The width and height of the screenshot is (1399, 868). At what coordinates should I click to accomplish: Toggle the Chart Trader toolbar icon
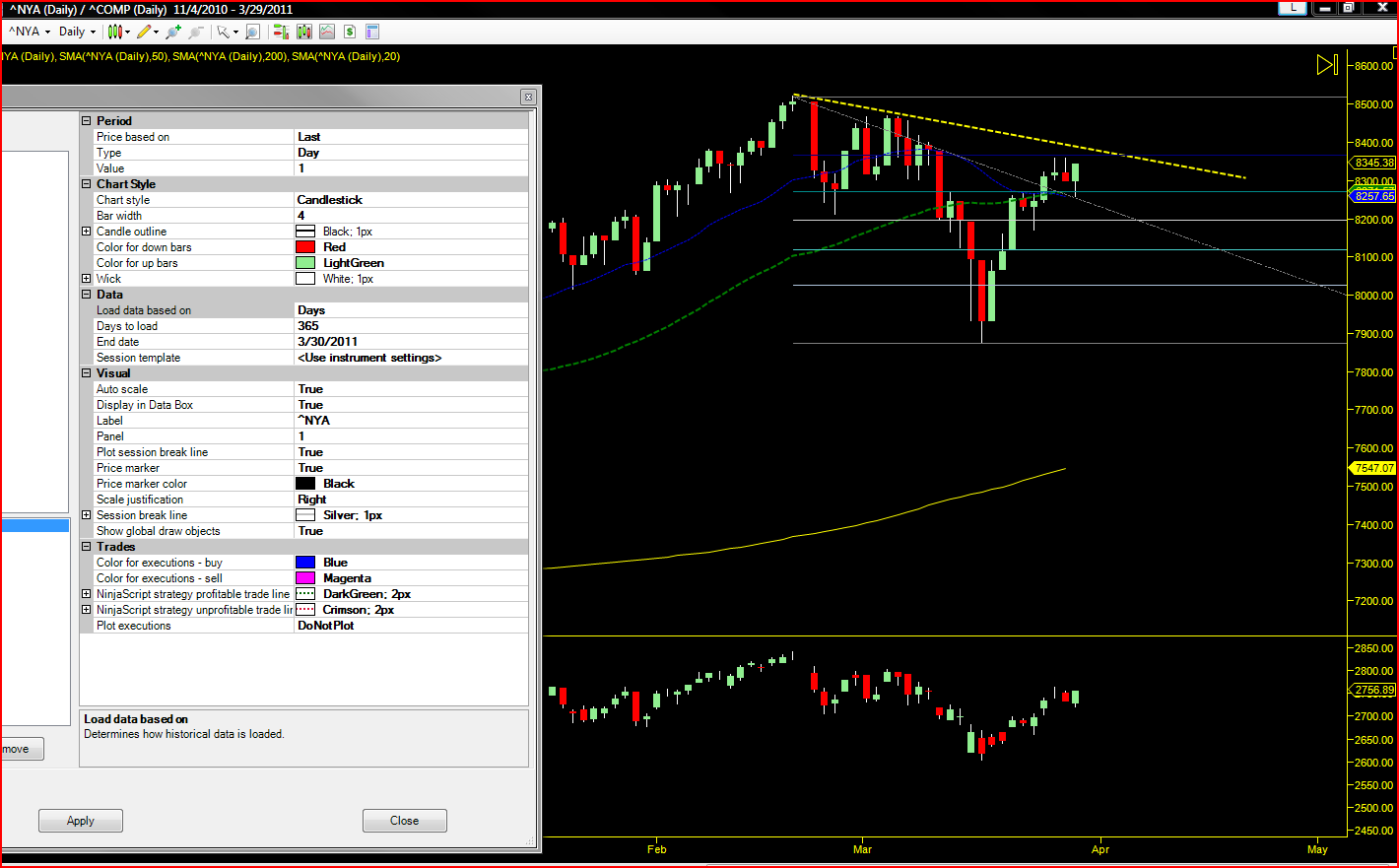click(282, 32)
